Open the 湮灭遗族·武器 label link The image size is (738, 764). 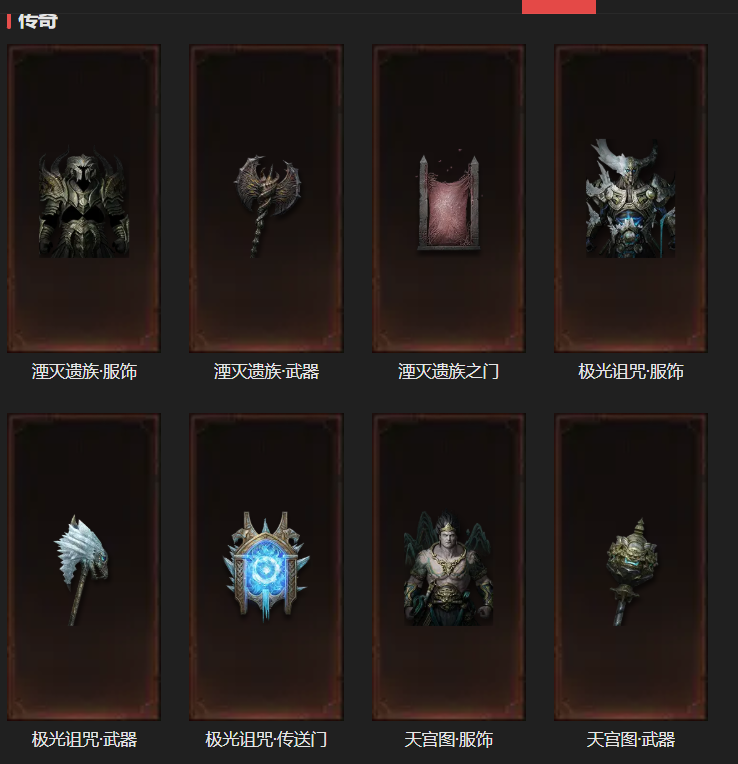click(266, 372)
